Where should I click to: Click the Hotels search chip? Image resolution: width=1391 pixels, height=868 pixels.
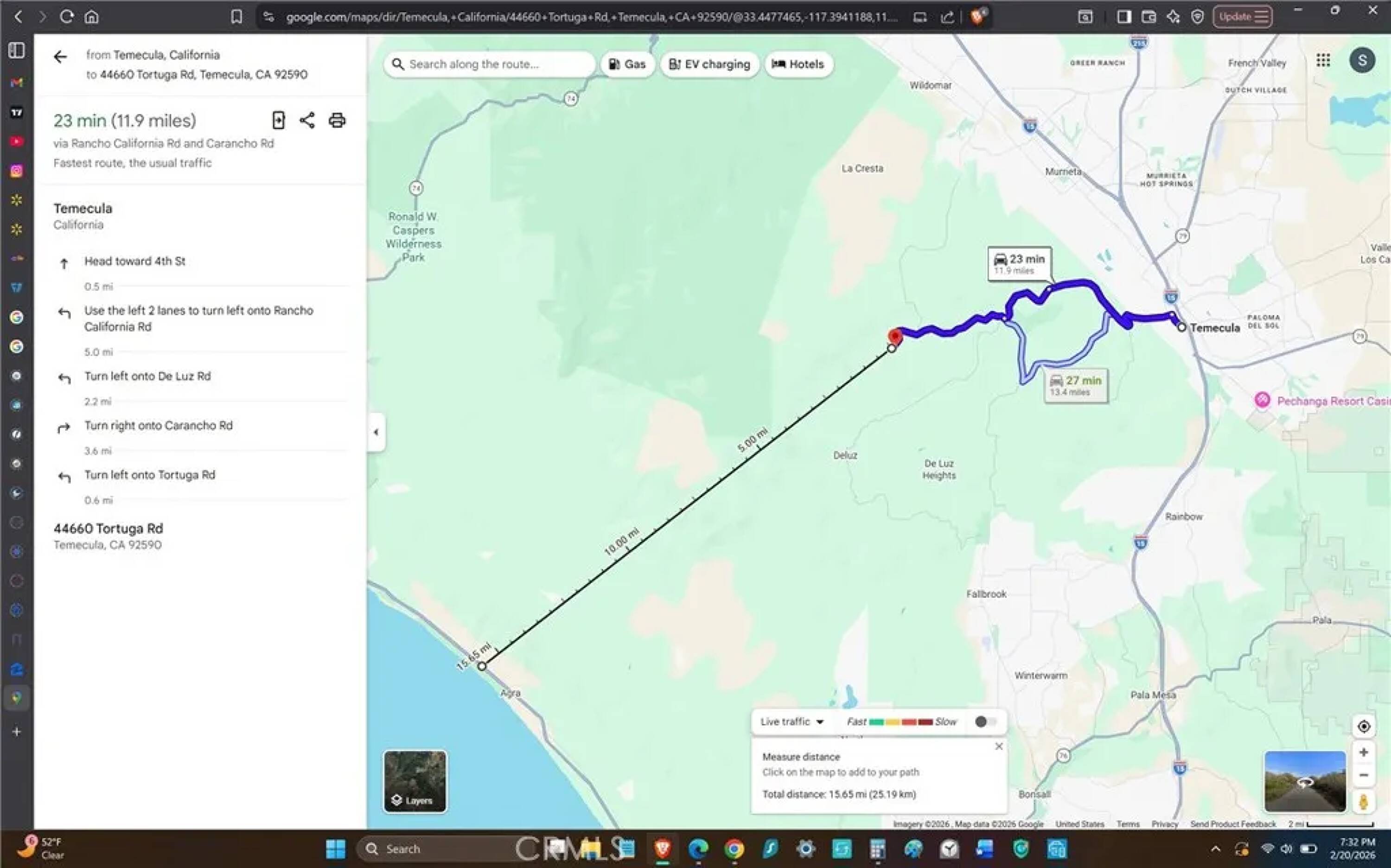(798, 64)
